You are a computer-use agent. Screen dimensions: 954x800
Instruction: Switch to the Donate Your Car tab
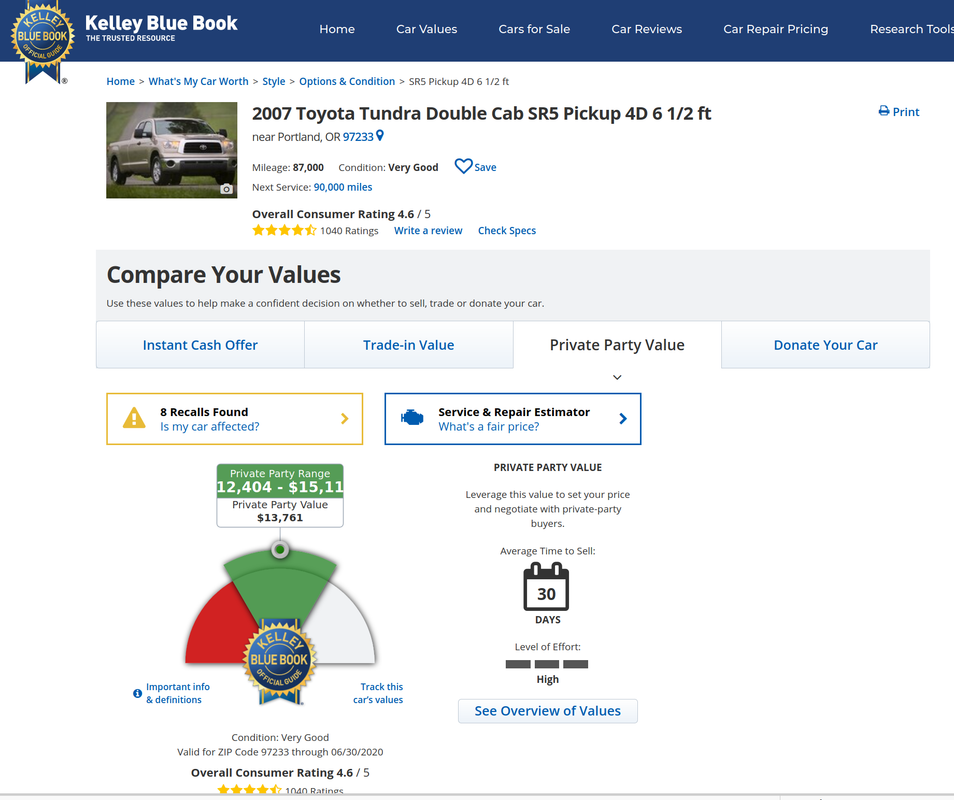[826, 345]
